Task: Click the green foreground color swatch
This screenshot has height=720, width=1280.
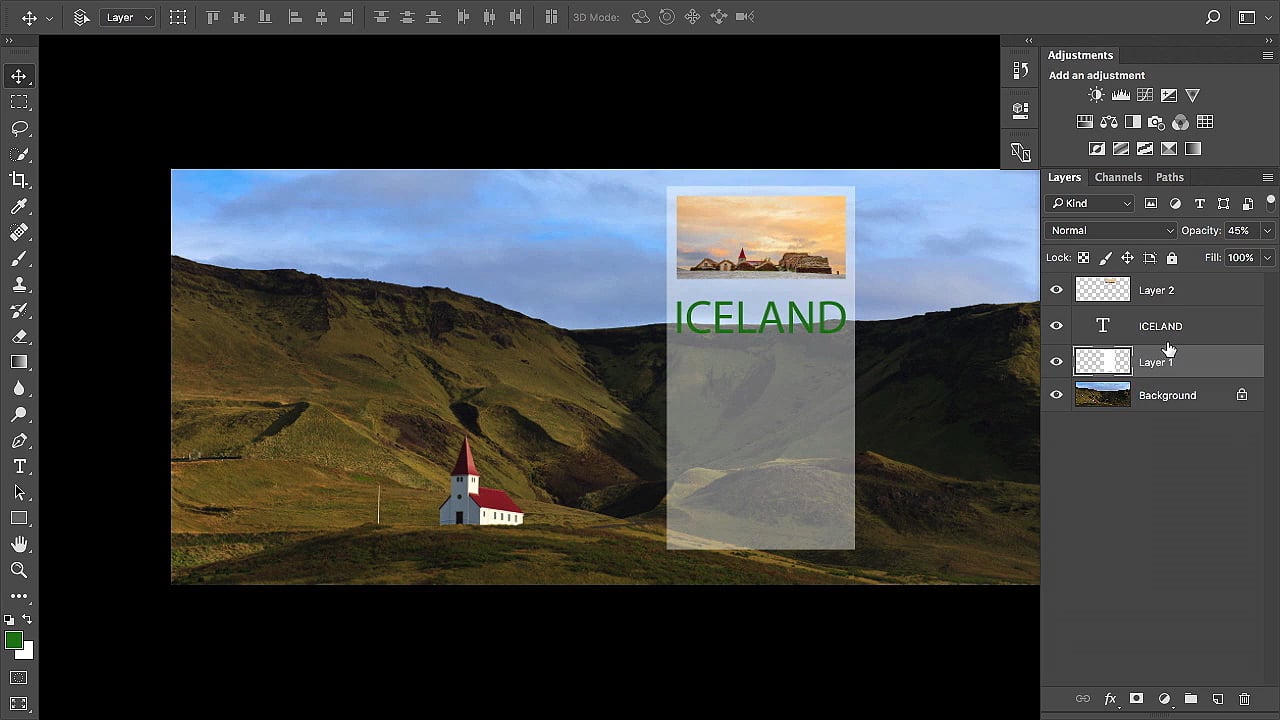Action: (13, 641)
